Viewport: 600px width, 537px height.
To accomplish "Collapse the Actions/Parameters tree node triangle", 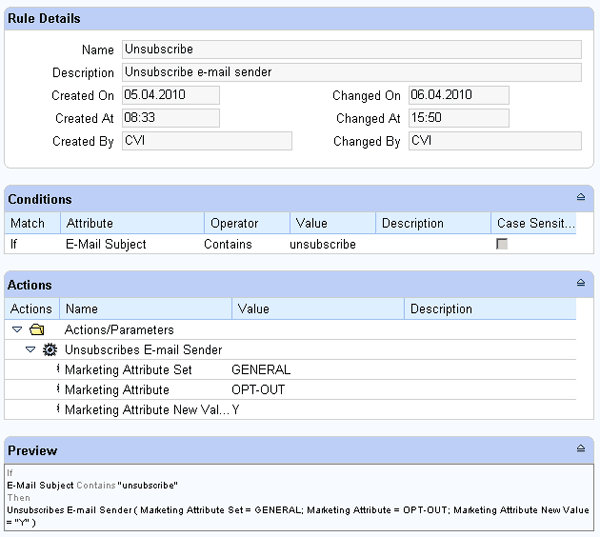I will click(x=16, y=330).
